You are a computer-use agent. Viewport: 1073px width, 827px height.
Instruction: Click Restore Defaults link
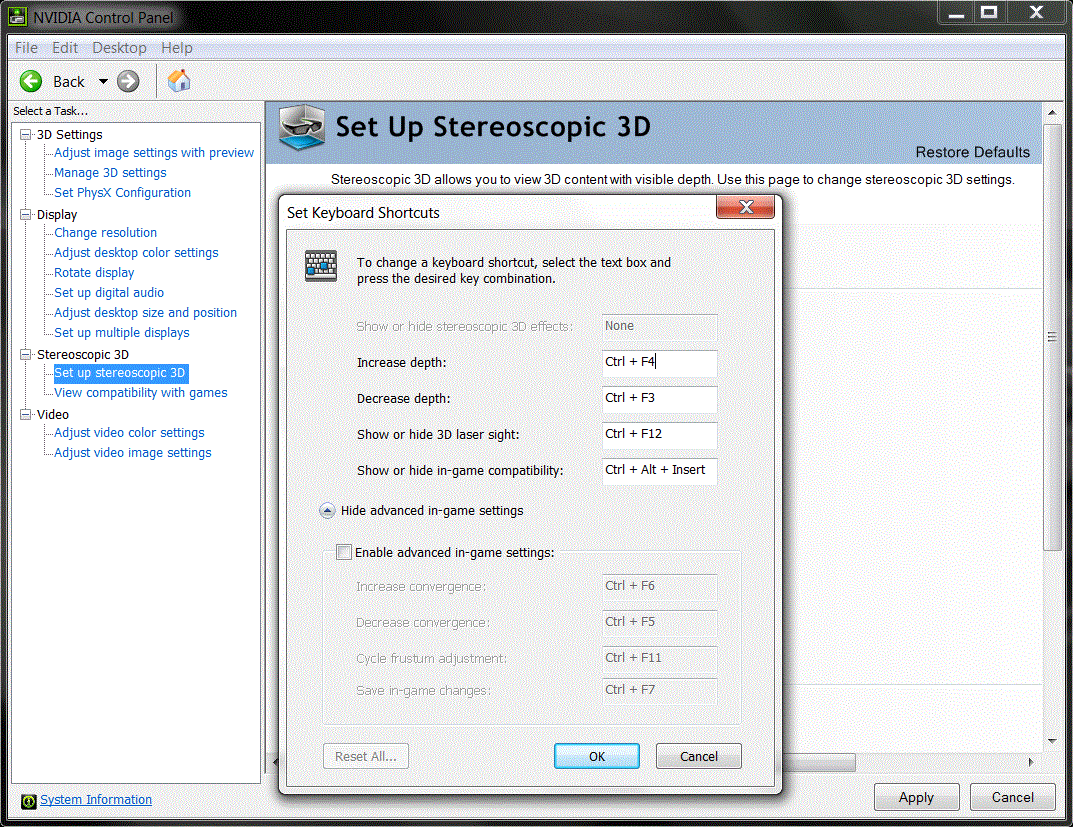click(x=972, y=152)
